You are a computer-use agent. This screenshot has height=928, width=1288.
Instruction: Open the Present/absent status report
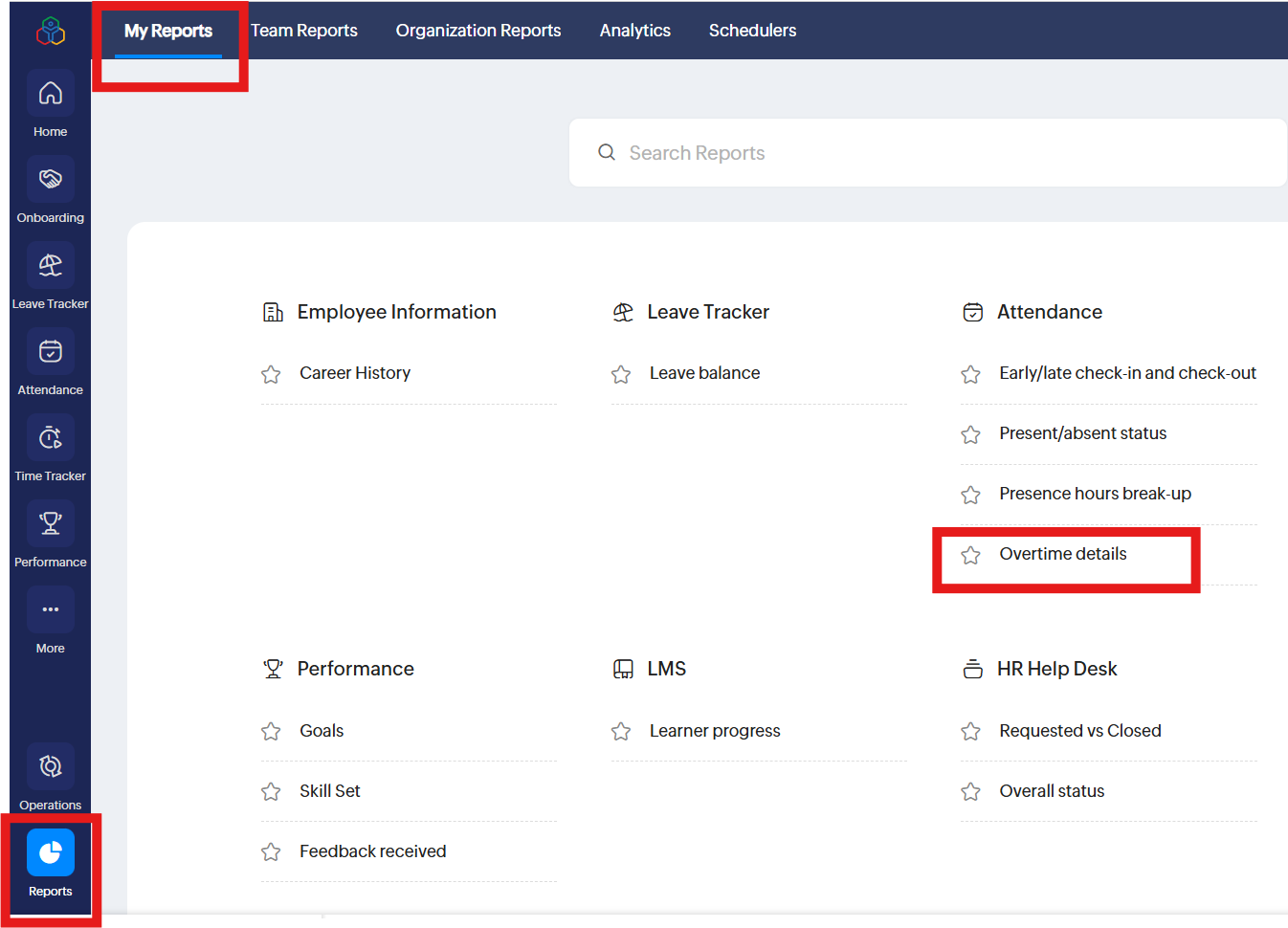pos(1082,433)
